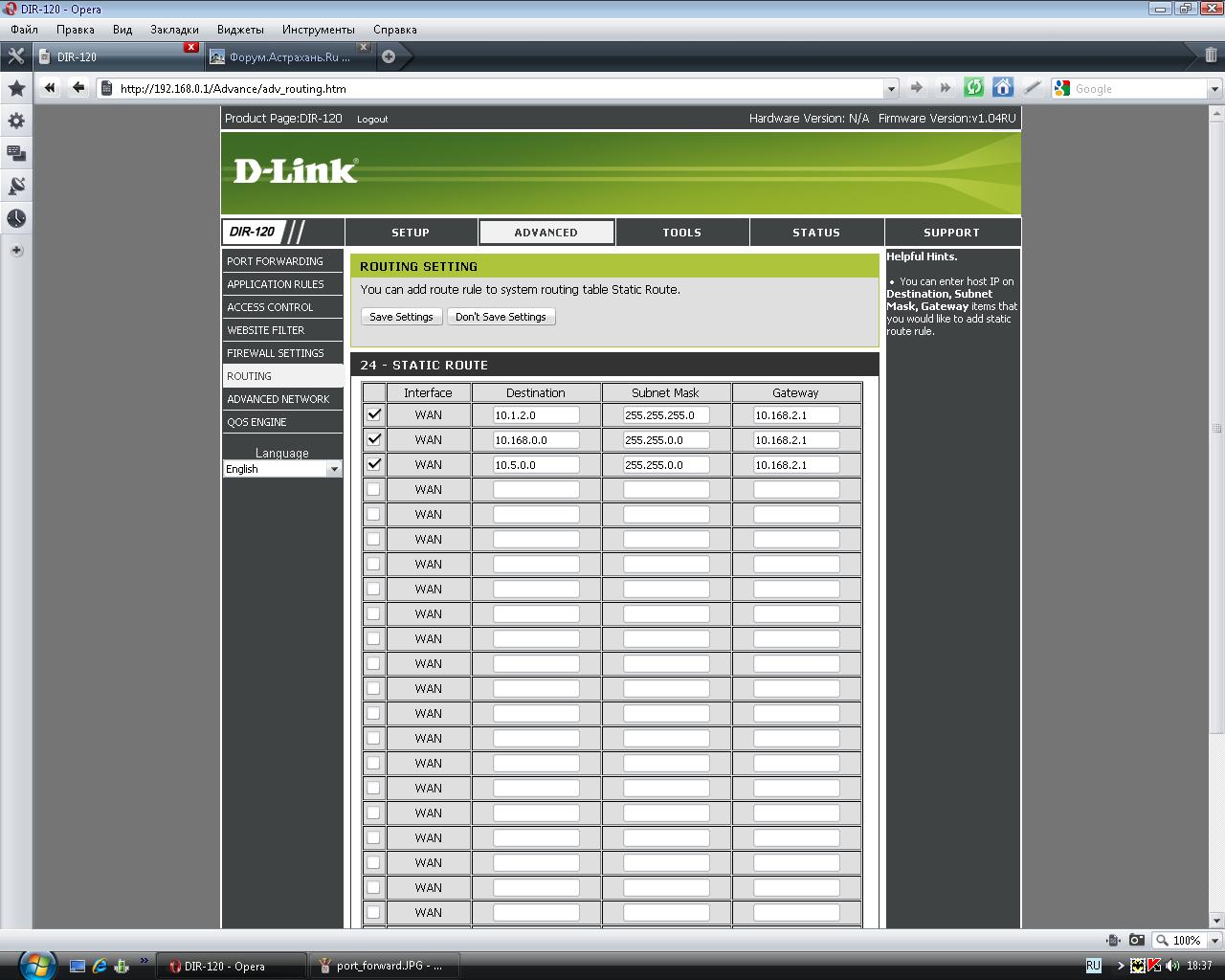Click the wand password manager icon

tap(1031, 88)
